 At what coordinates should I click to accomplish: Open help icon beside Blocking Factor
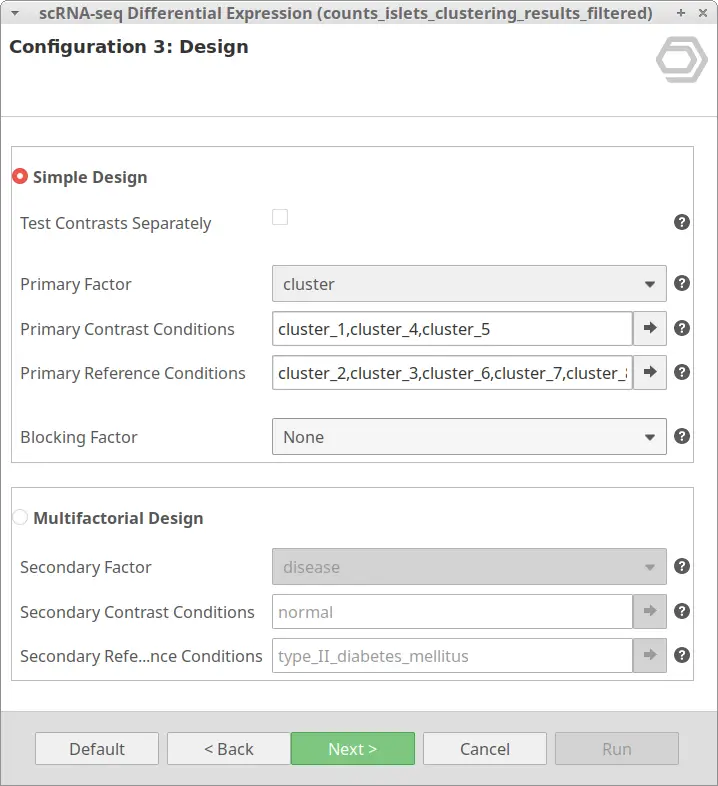[681, 436]
